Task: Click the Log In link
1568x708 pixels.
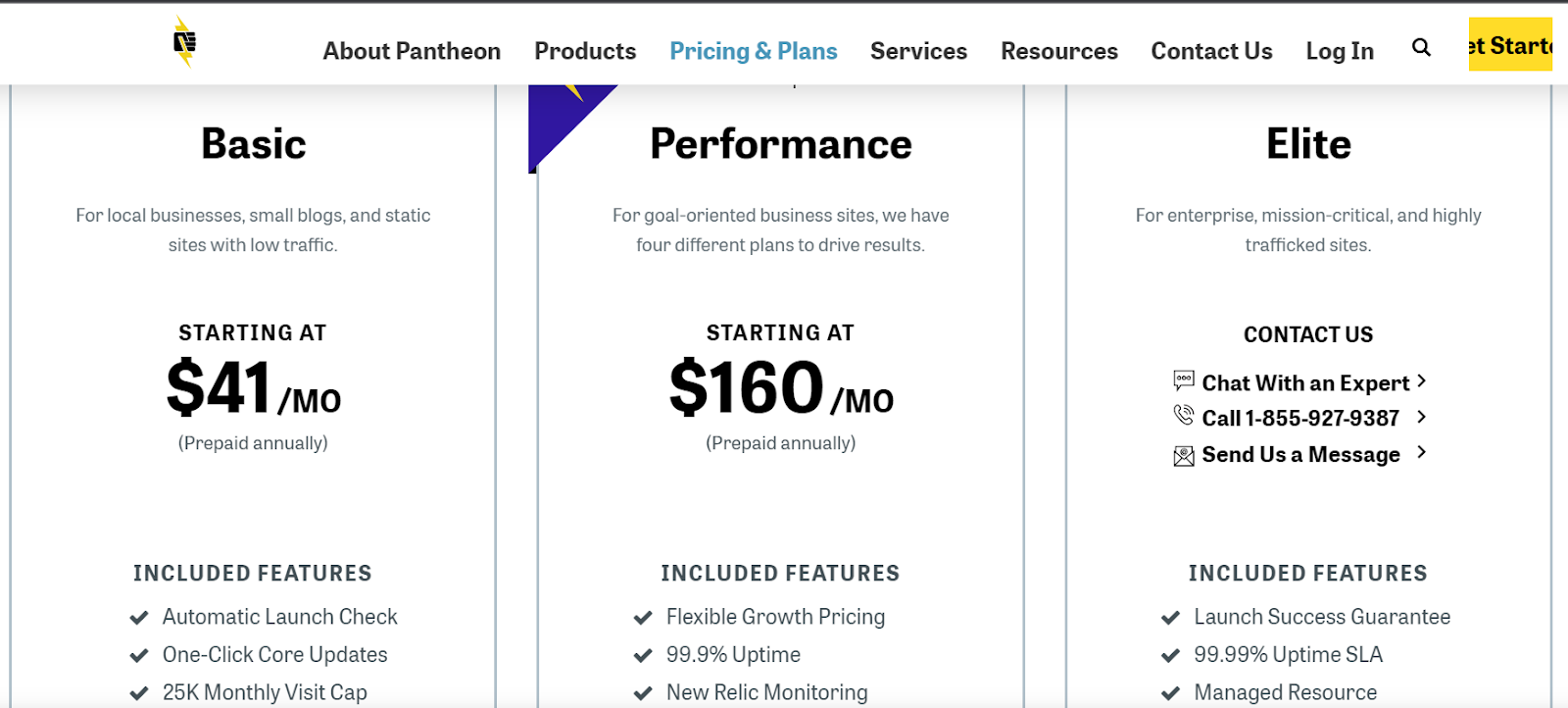Action: [1340, 51]
